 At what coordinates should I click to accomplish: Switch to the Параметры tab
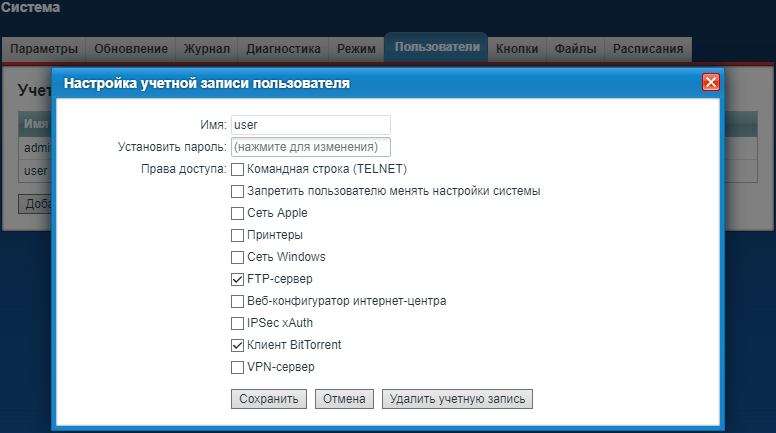(44, 49)
